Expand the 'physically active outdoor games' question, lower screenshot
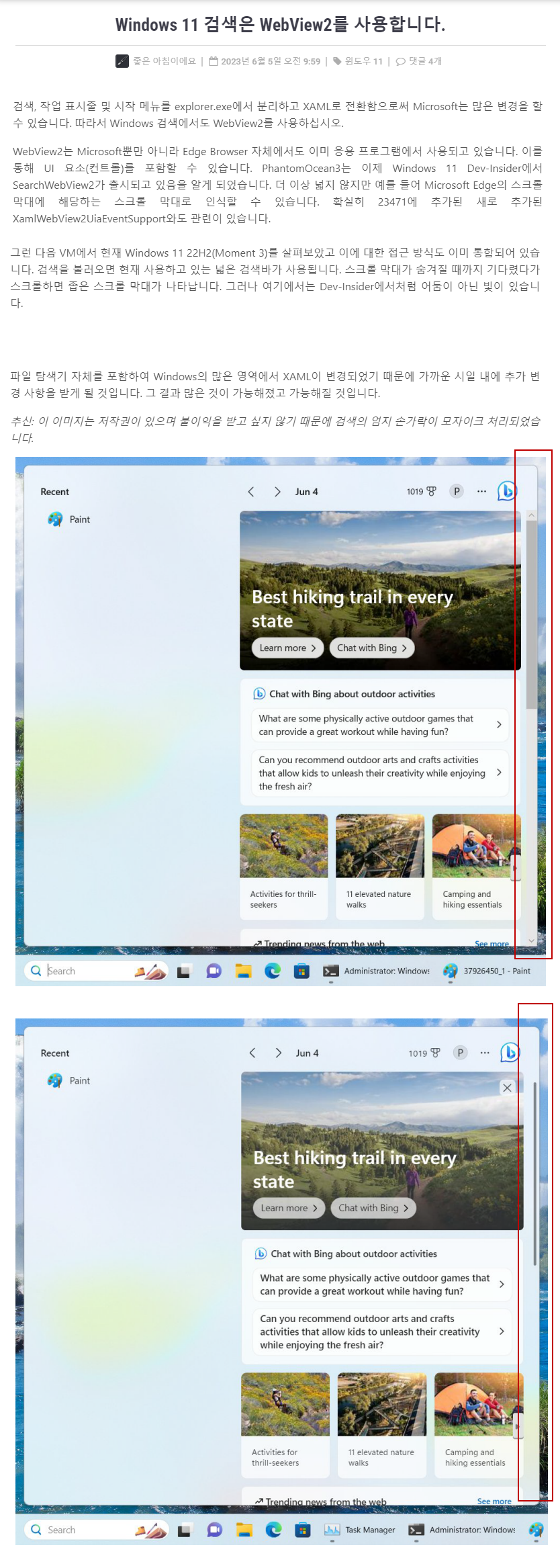The width and height of the screenshot is (560, 1568). pos(382,1284)
